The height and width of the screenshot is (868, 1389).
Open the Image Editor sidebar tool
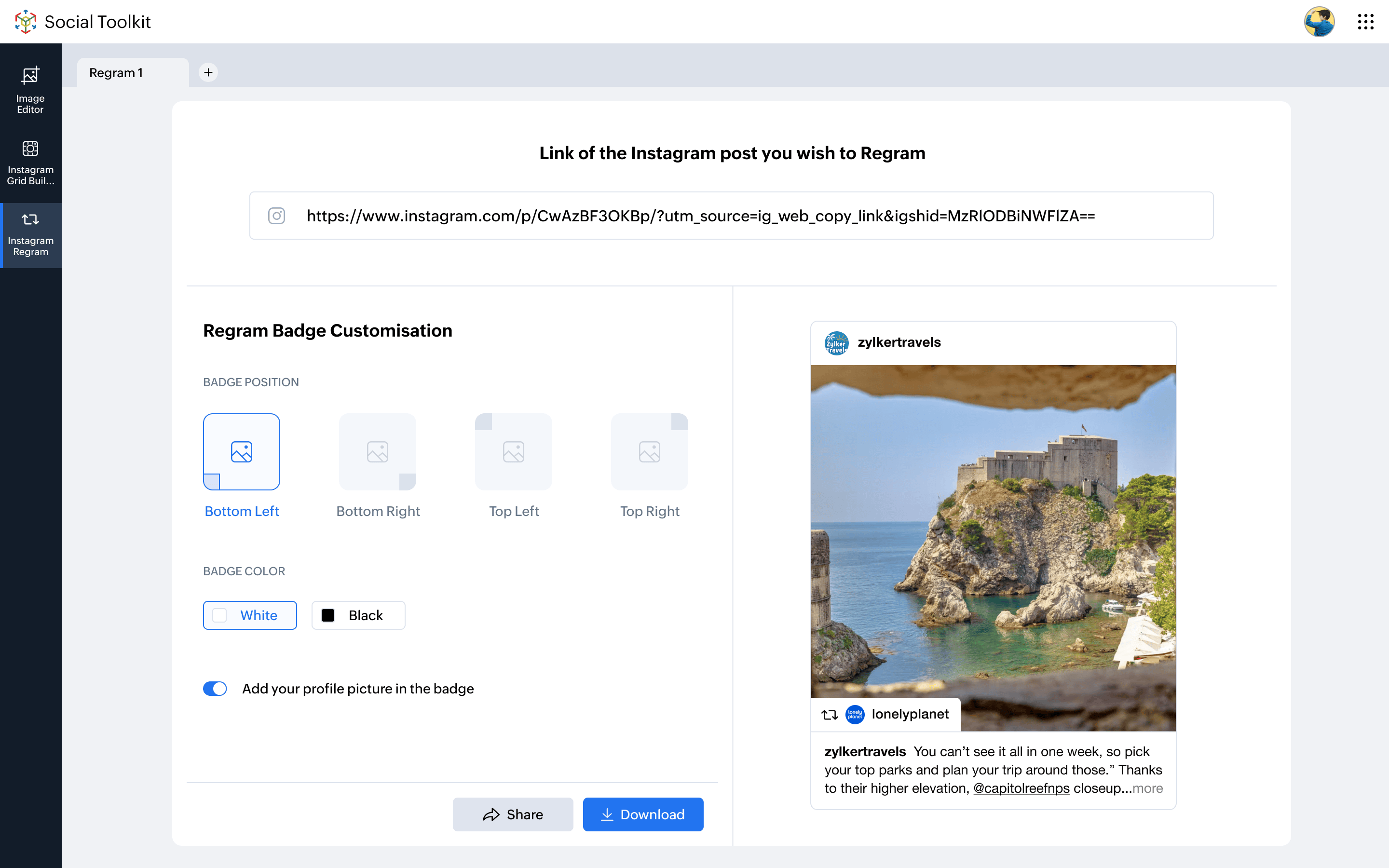tap(30, 89)
